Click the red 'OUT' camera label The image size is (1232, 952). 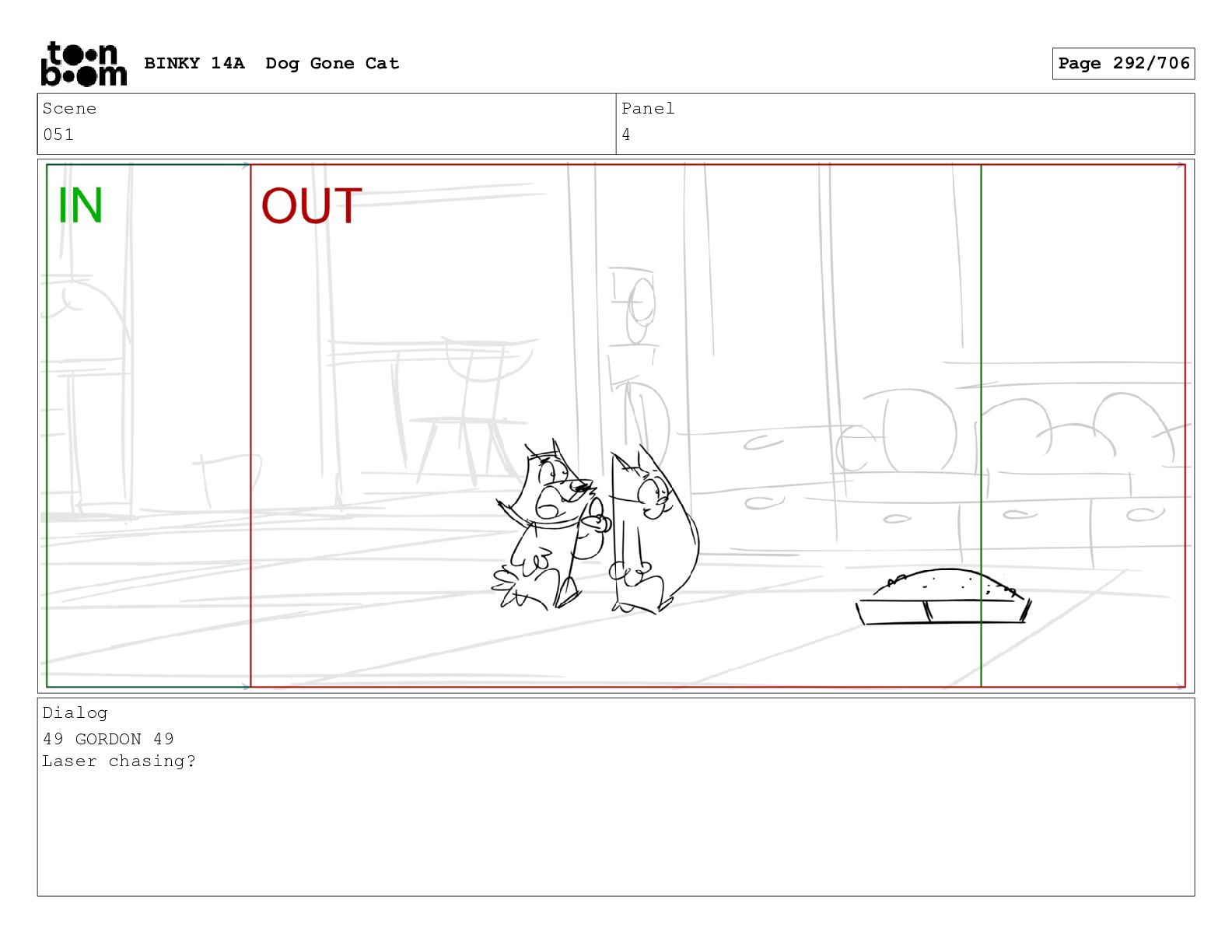click(x=311, y=206)
